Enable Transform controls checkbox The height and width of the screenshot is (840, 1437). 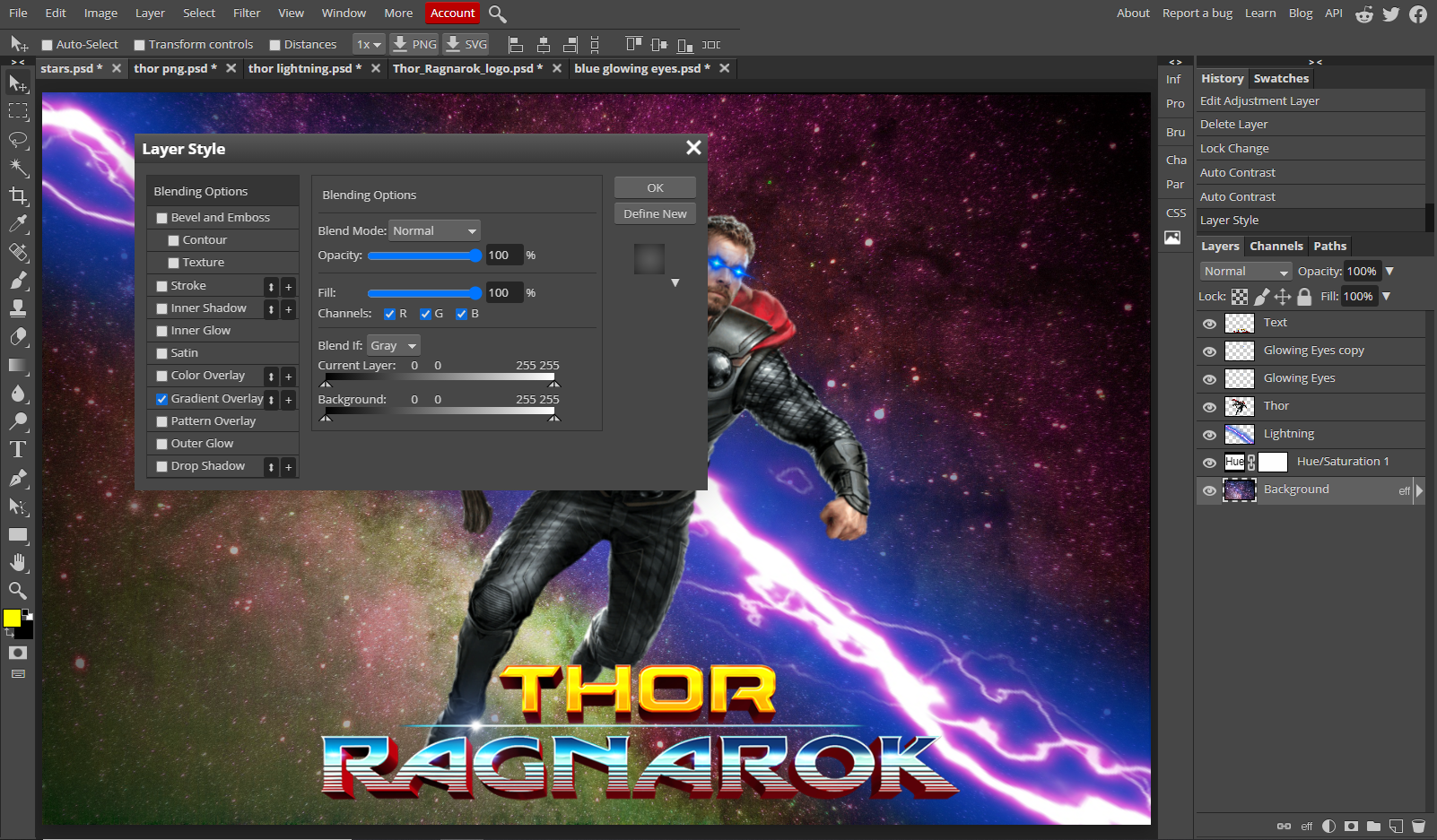point(140,45)
